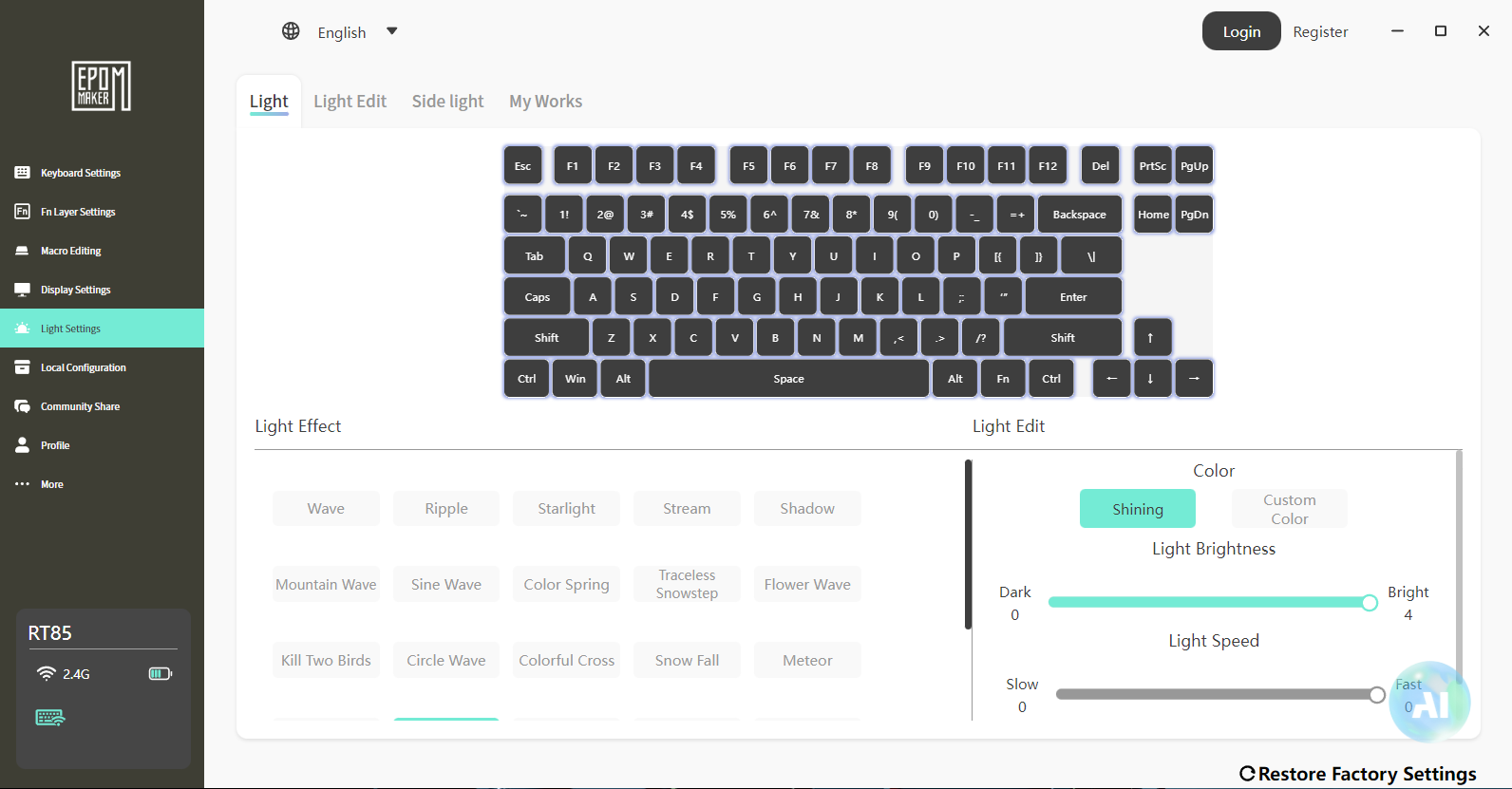This screenshot has width=1512, height=789.
Task: Select the Shining color mode
Action: 1138,509
